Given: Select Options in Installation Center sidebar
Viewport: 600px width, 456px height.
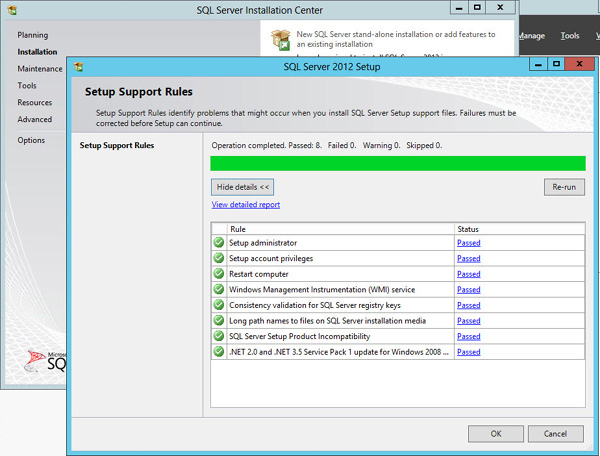Looking at the screenshot, I should [x=31, y=140].
